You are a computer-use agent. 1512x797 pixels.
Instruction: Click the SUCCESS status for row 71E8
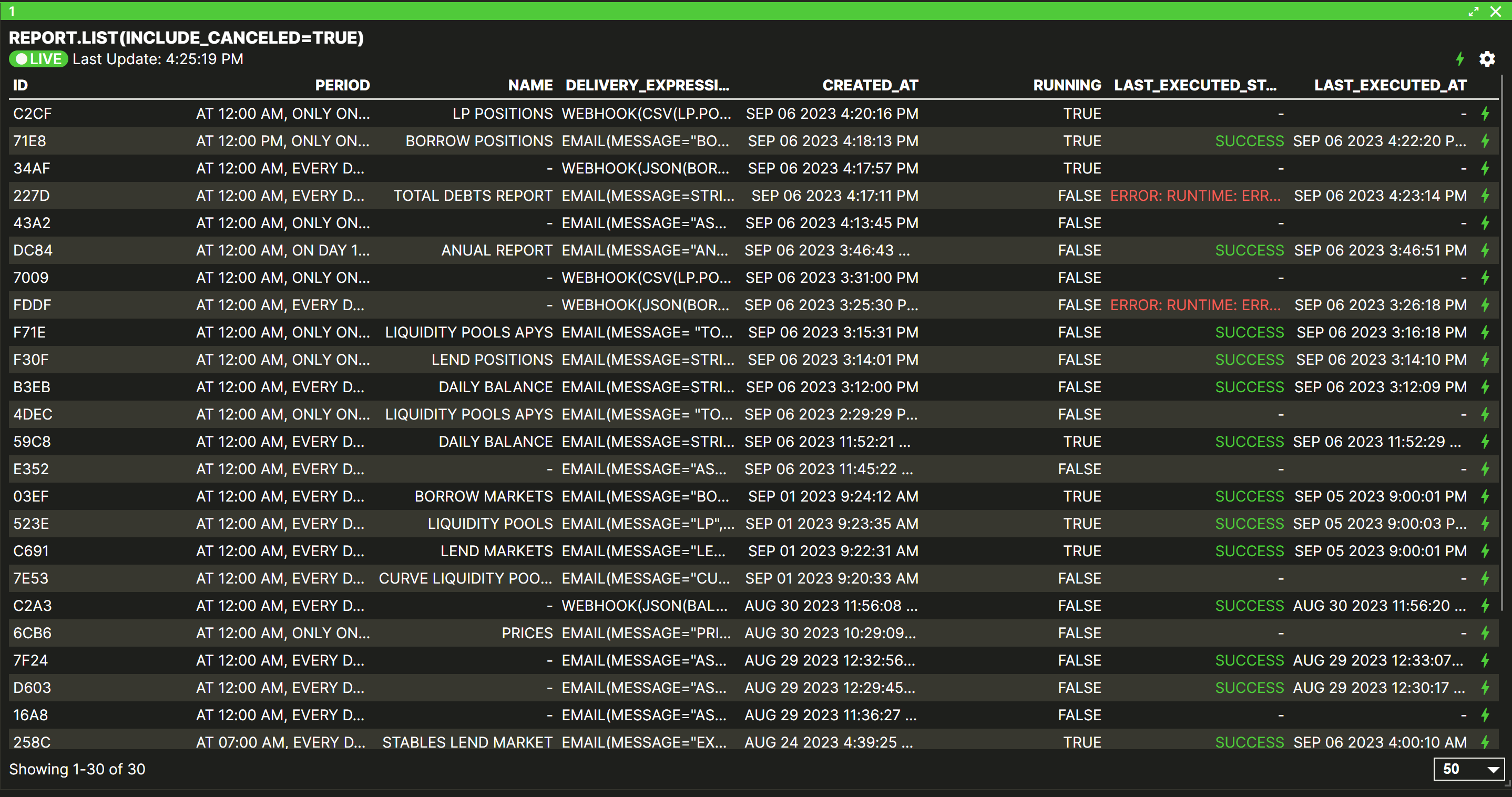1249,141
